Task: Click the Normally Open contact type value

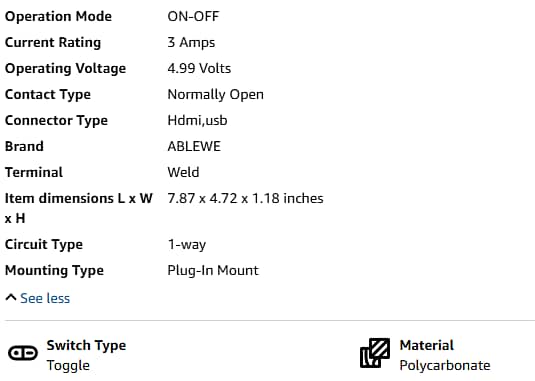Action: pos(216,94)
